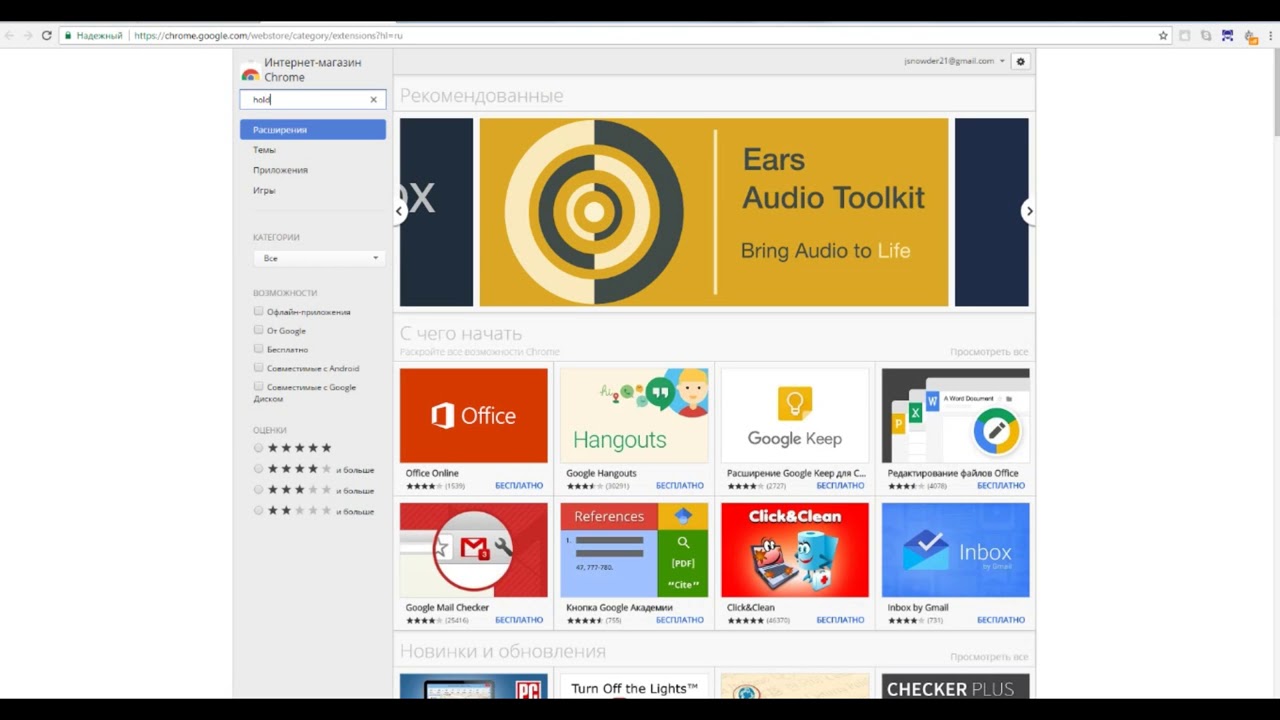Switch to the Темы section

point(264,150)
